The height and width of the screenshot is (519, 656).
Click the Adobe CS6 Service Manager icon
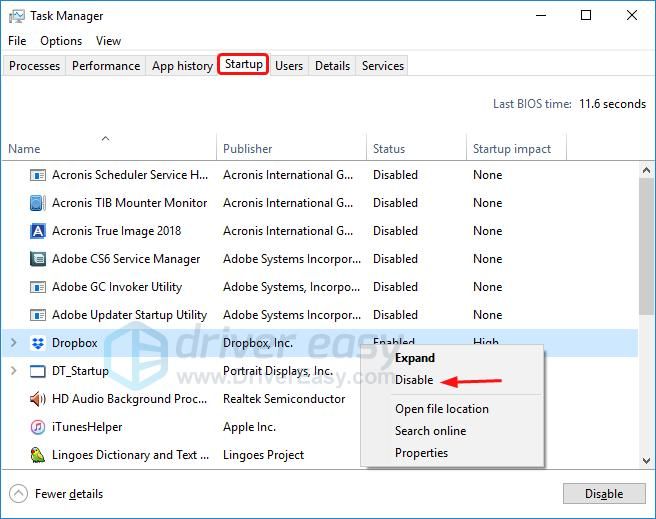[38, 259]
